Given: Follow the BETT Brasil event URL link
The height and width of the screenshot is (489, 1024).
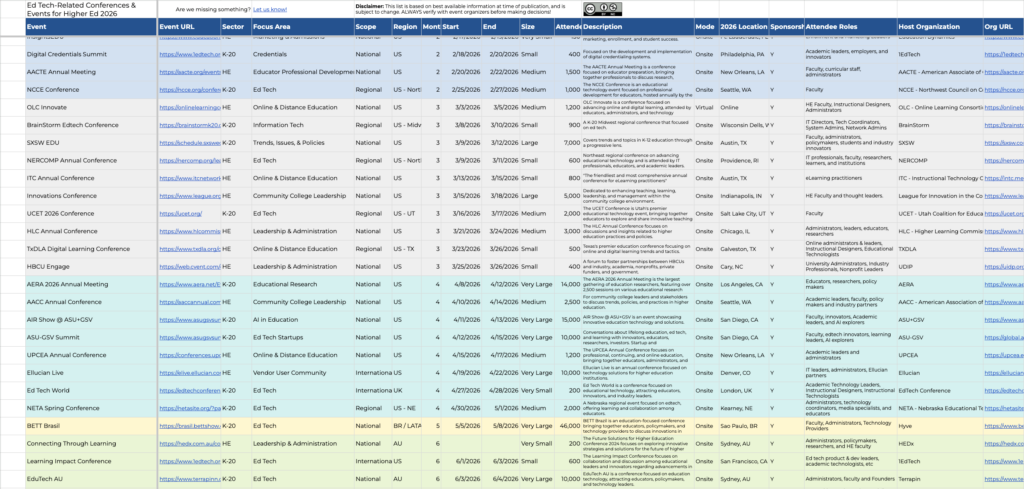Looking at the screenshot, I should 189,426.
